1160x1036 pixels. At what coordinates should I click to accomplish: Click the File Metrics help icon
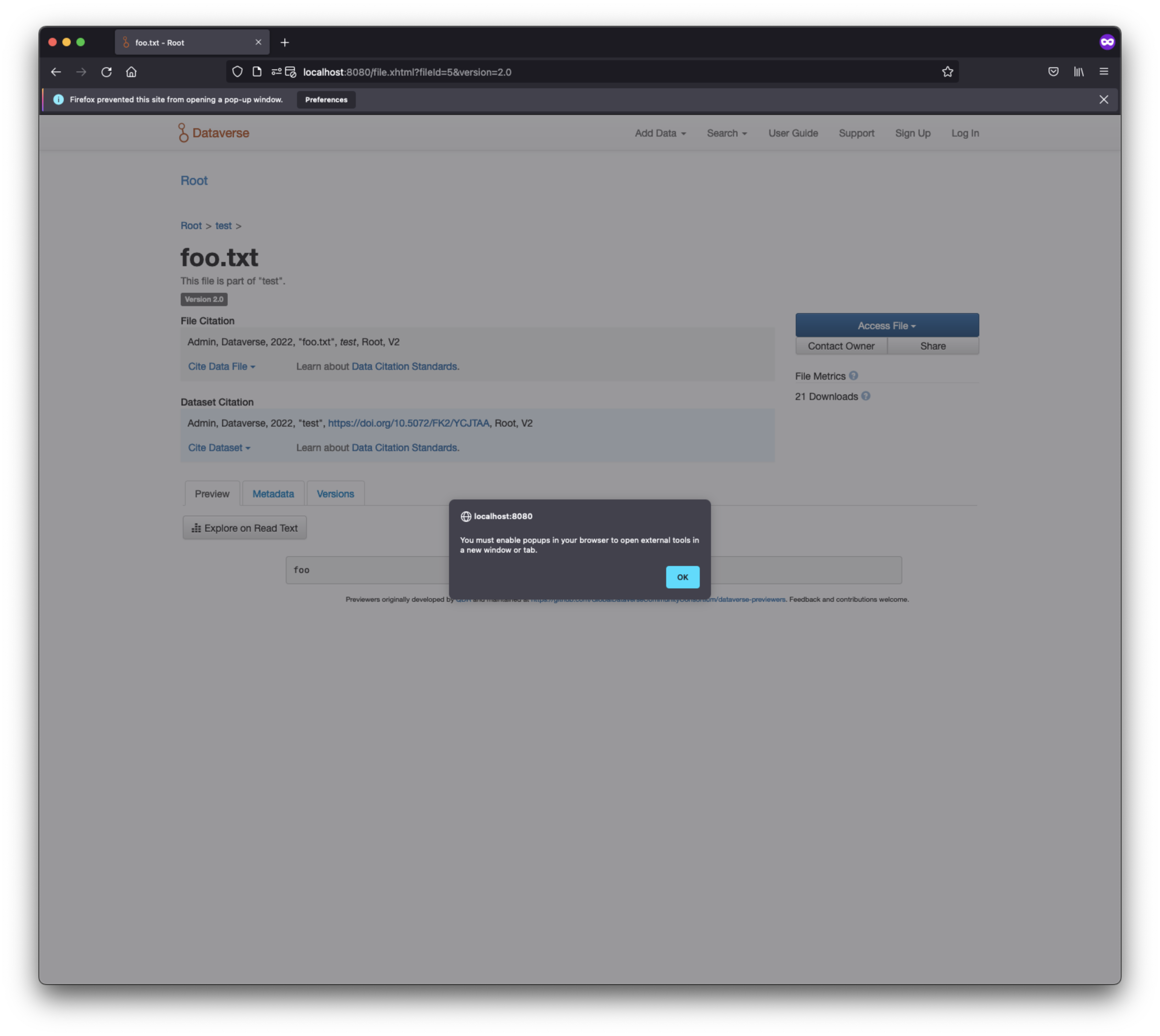pos(853,376)
